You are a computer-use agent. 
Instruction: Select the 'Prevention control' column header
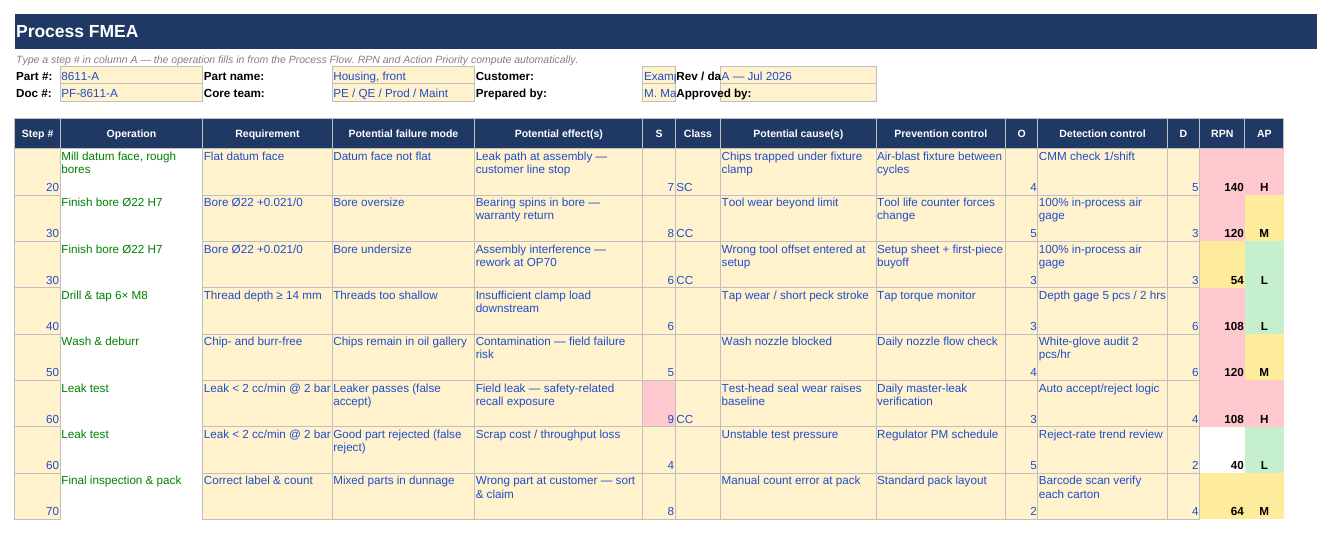[x=940, y=133]
